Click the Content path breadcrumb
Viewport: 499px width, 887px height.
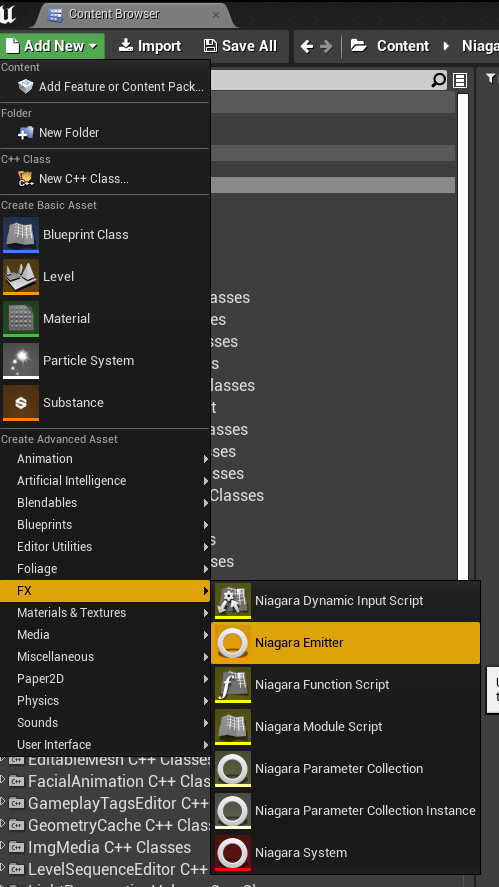[x=403, y=46]
